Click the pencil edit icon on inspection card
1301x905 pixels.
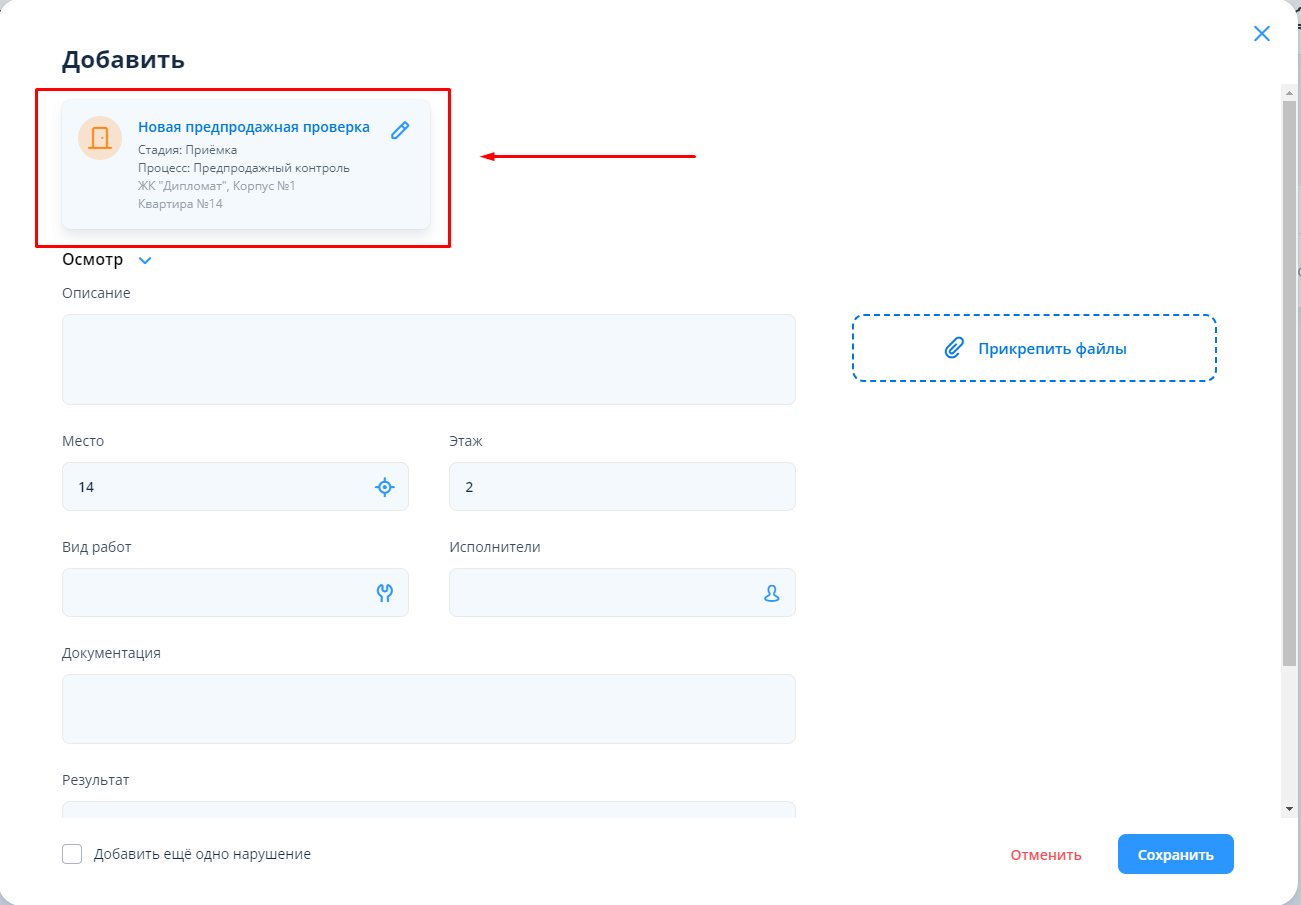click(400, 130)
